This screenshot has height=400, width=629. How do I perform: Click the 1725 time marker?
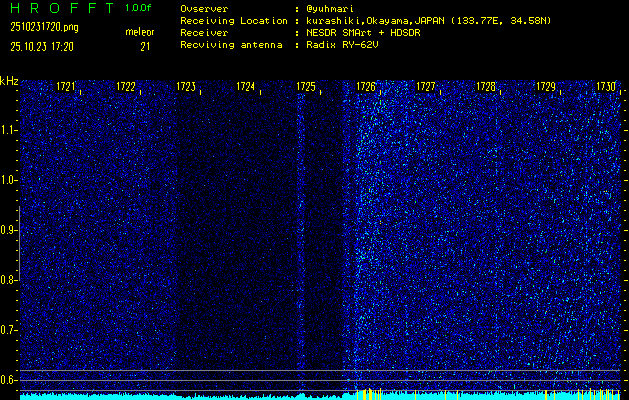coord(306,87)
